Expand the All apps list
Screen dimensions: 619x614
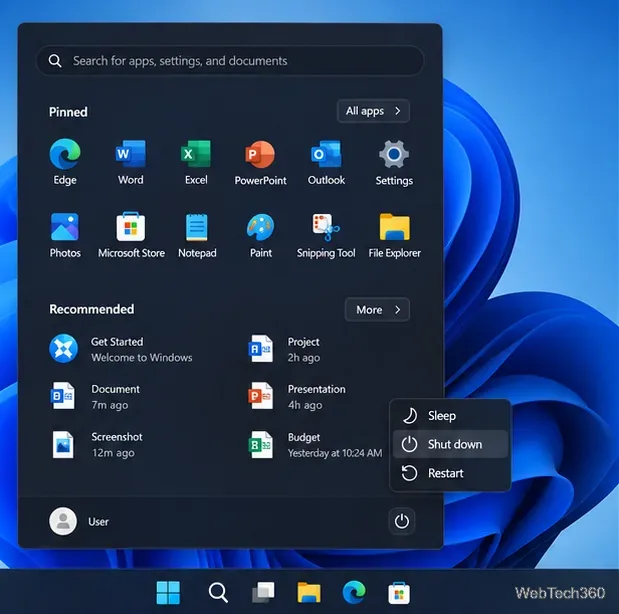[x=373, y=111]
